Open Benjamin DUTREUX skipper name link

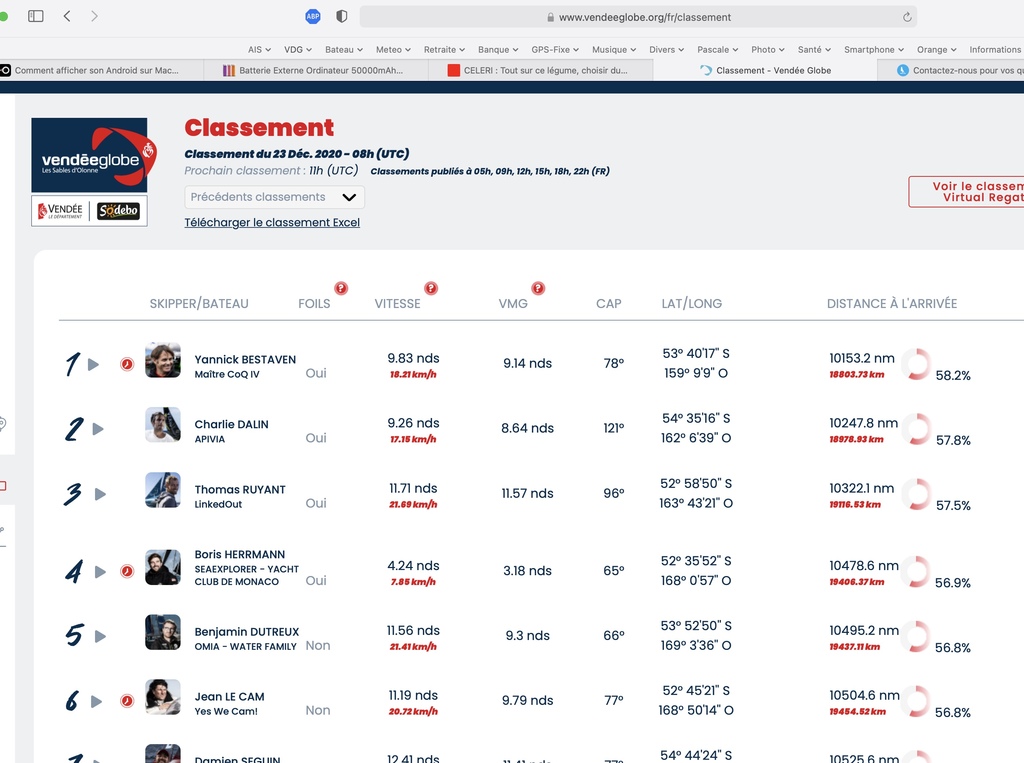coord(247,632)
